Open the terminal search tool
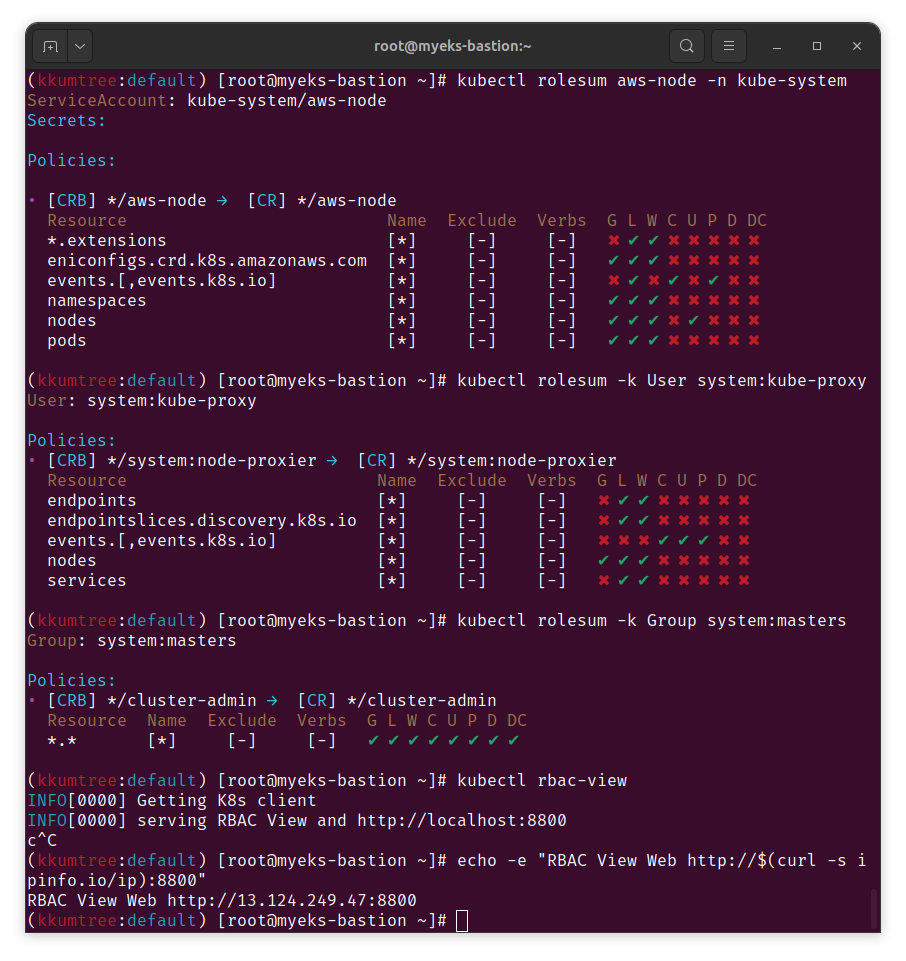906x961 pixels. [x=687, y=47]
